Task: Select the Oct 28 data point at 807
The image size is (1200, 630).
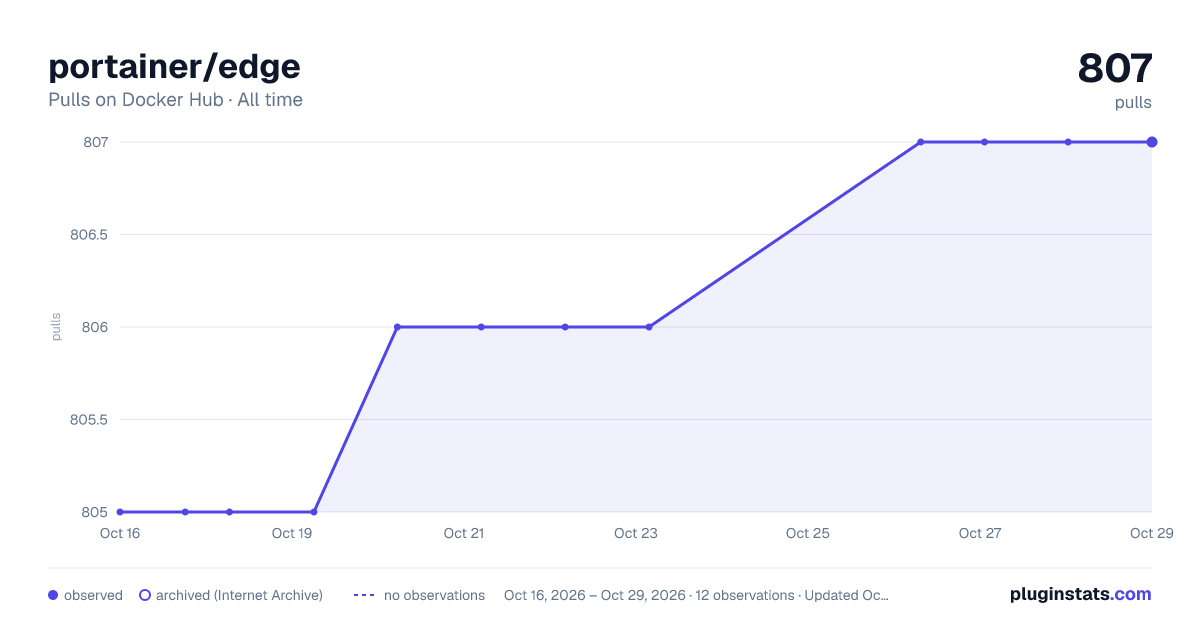Action: [1068, 142]
